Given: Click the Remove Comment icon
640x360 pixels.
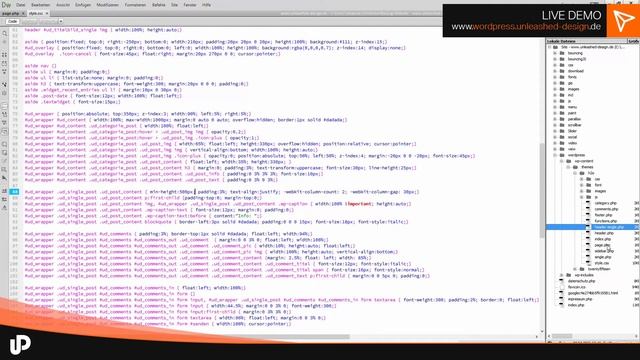Looking at the screenshot, I should (x=4, y=153).
